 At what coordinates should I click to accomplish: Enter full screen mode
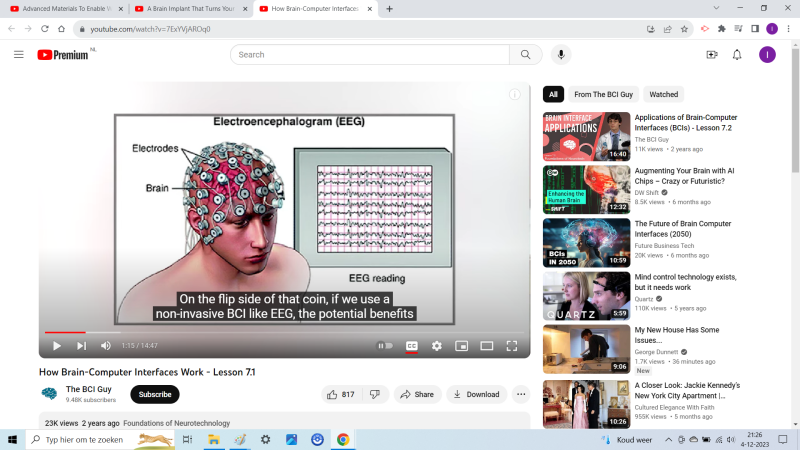click(x=512, y=346)
